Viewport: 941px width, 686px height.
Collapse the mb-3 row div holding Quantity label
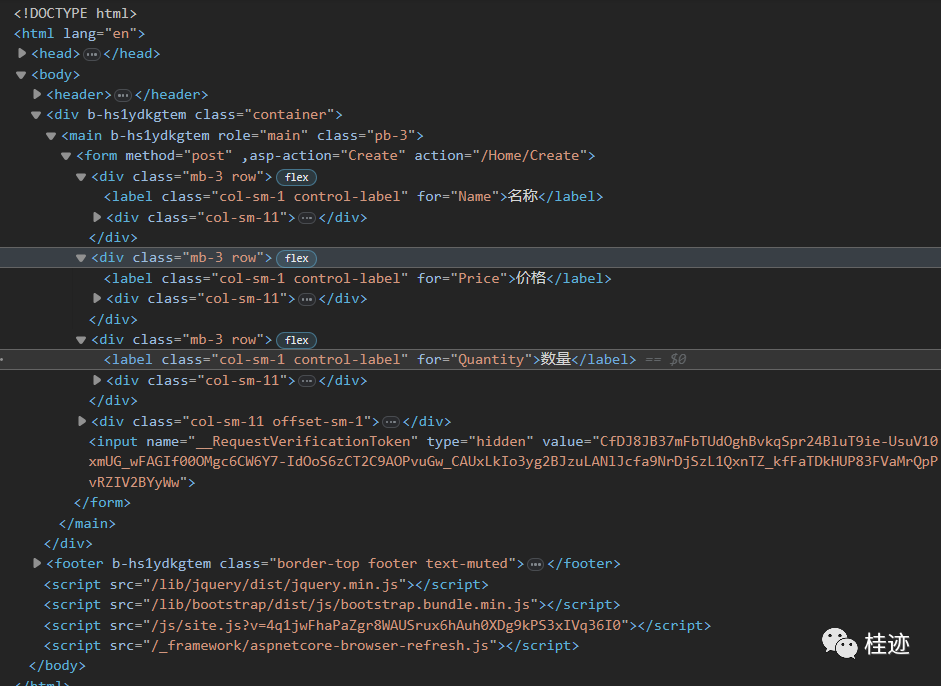tap(81, 340)
